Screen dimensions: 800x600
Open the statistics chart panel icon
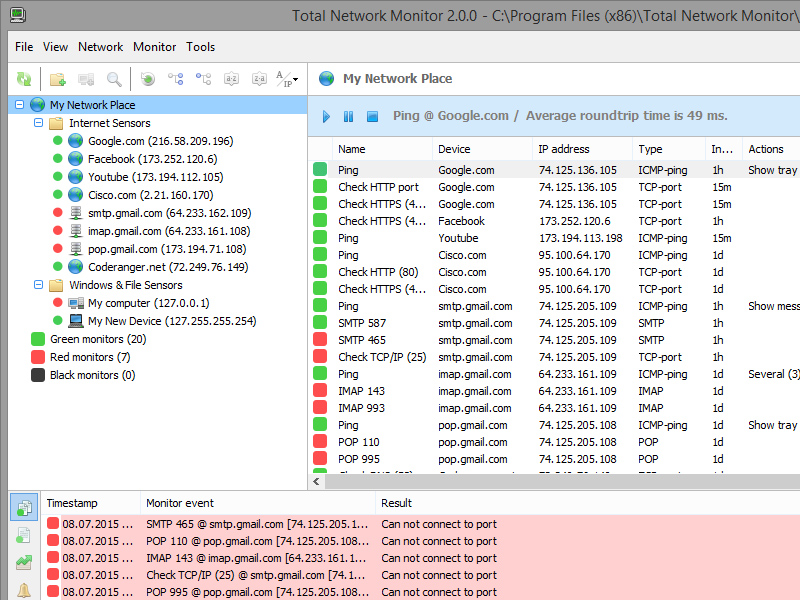pos(24,560)
